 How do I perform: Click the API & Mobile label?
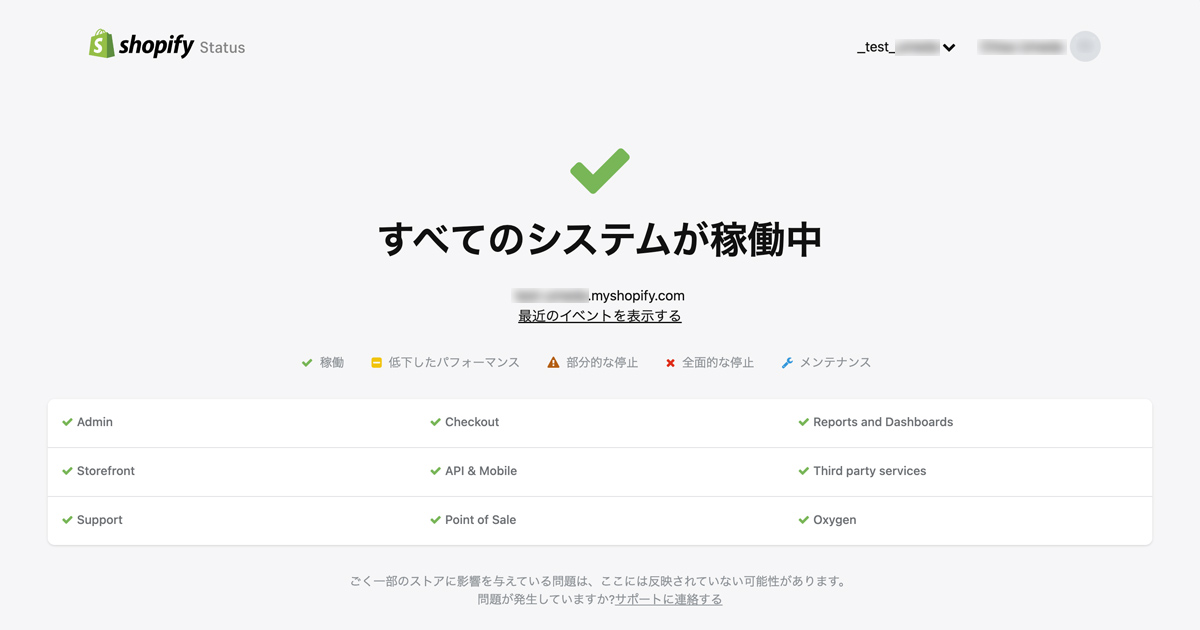pyautogui.click(x=481, y=471)
